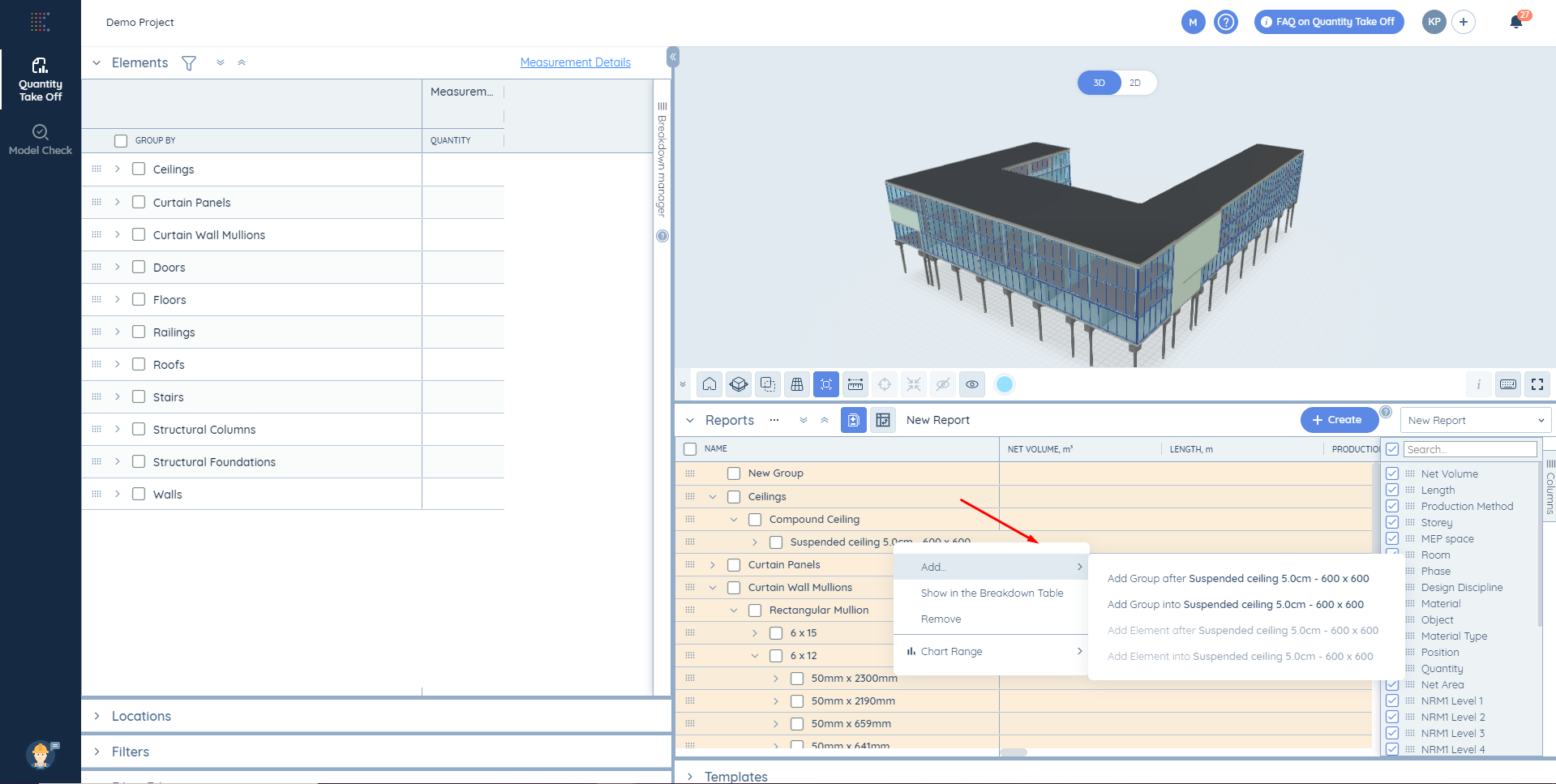Check the Curtain Panels checkbox in report

coord(734,565)
